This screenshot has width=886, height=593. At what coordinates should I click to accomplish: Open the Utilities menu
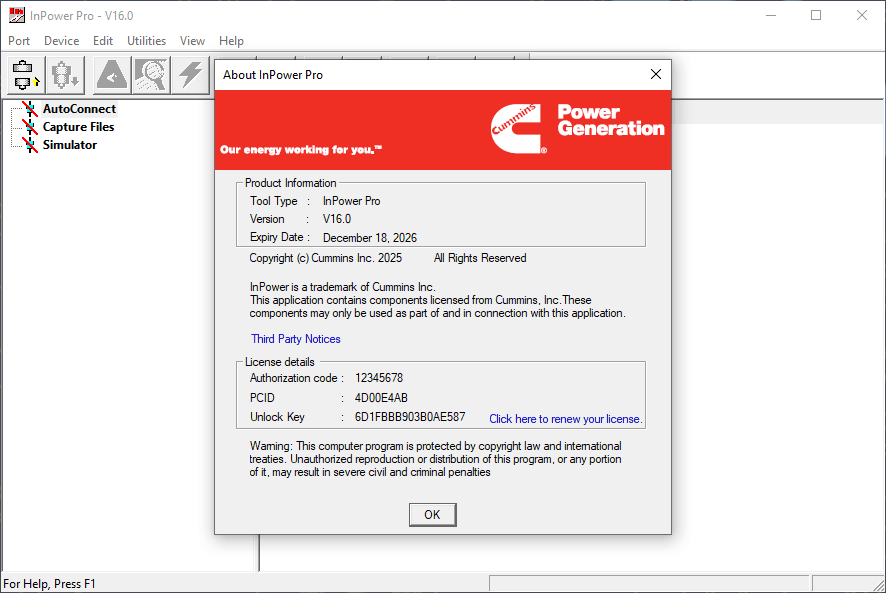146,41
